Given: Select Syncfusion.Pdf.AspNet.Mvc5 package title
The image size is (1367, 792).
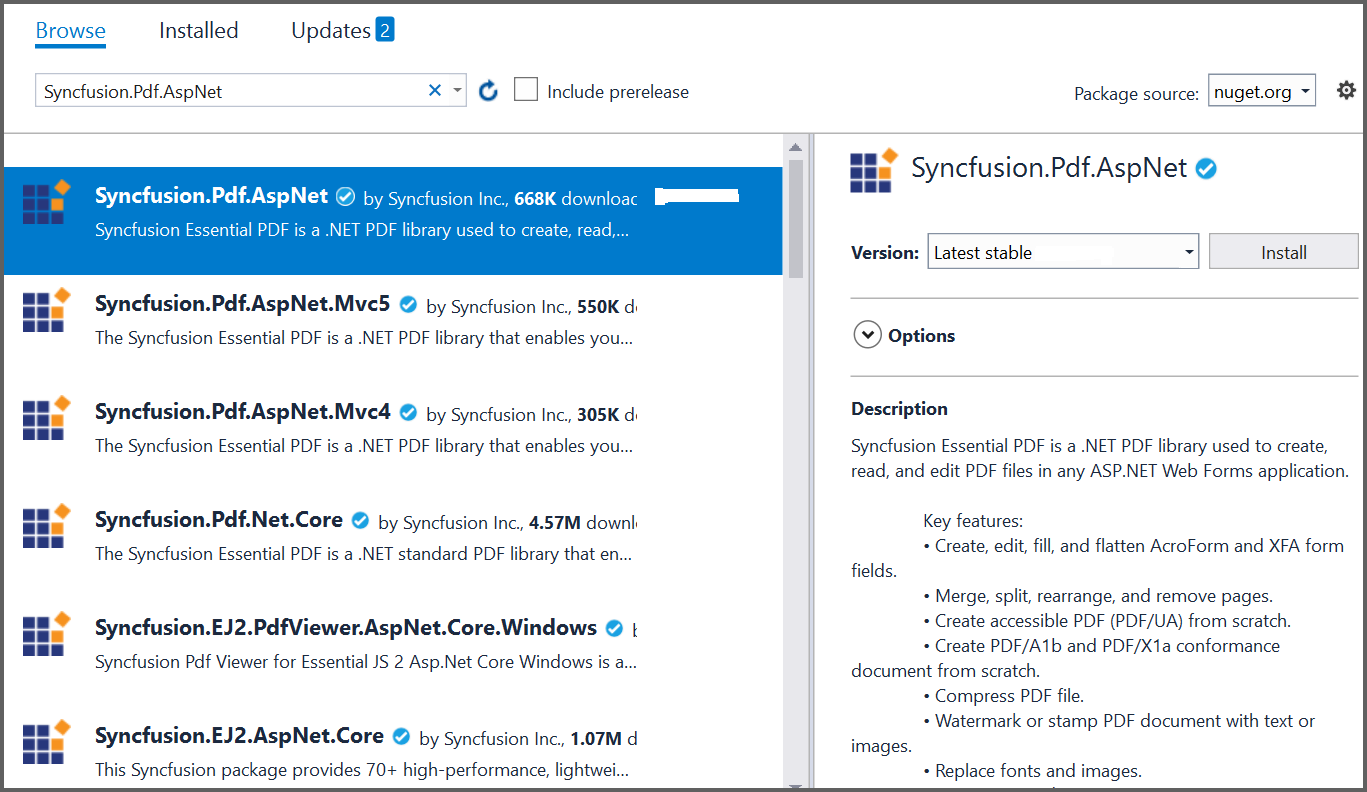Looking at the screenshot, I should [242, 303].
